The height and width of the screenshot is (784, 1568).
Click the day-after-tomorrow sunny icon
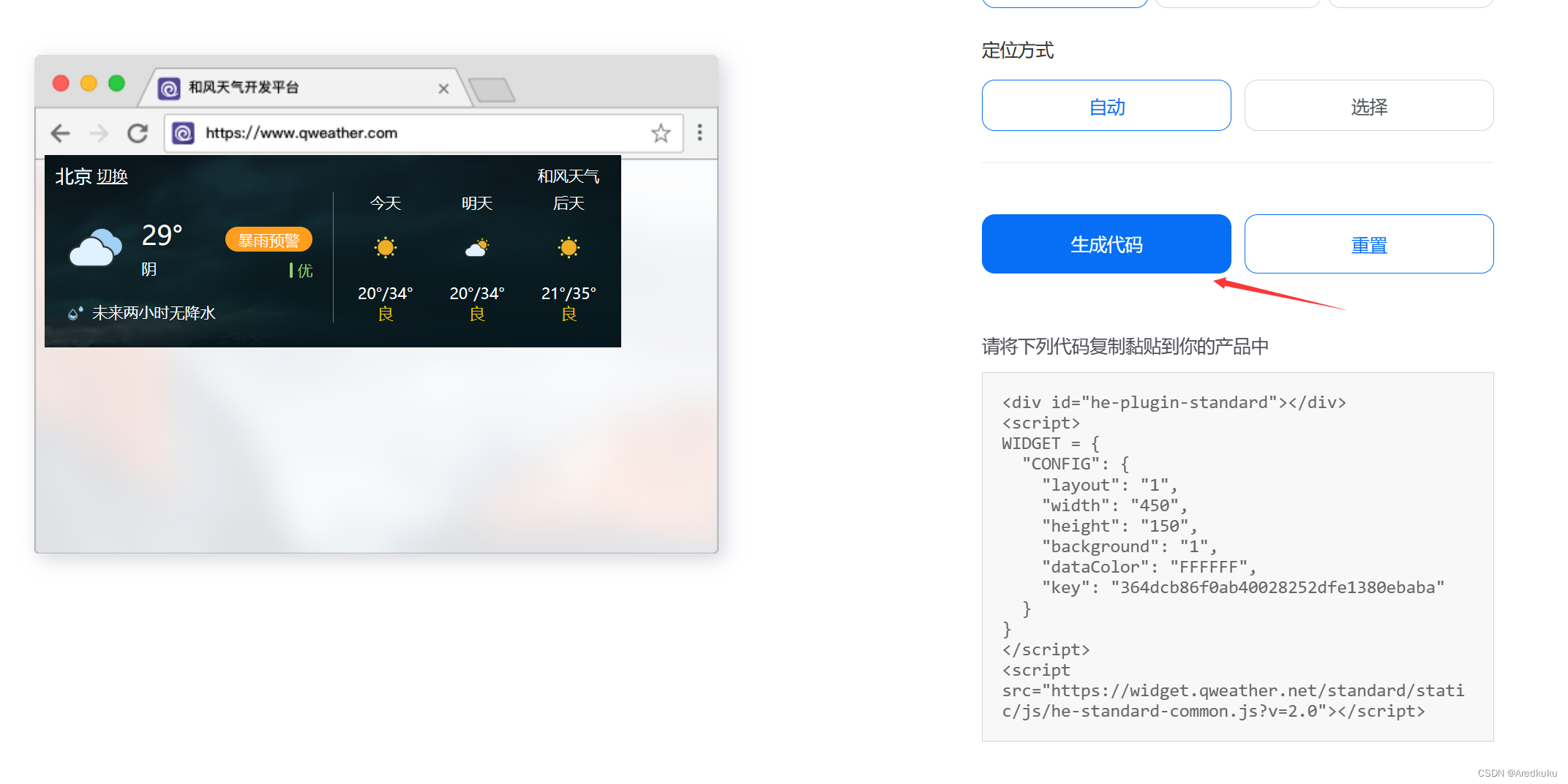click(569, 247)
